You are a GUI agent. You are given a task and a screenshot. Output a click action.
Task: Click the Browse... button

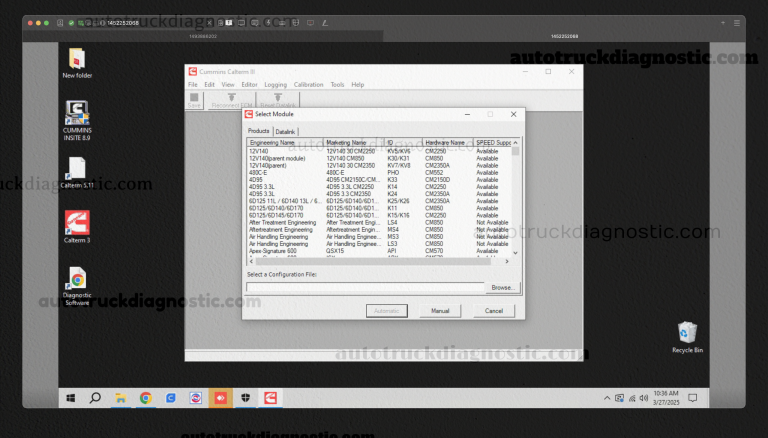pyautogui.click(x=503, y=288)
